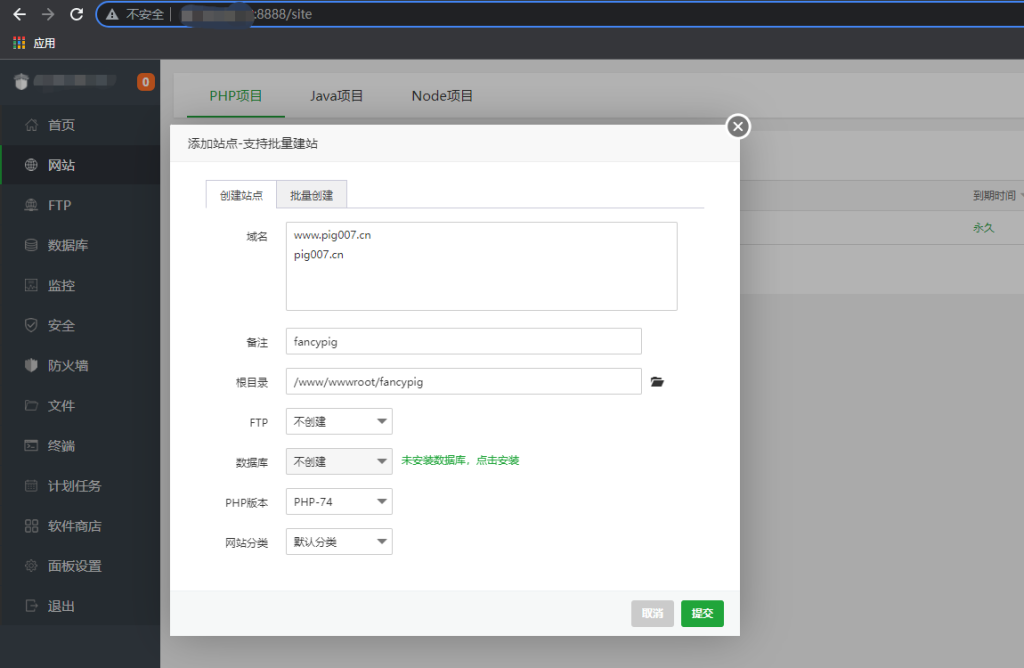Click the 退出 label in sidebar
This screenshot has height=668, width=1024.
(61, 607)
